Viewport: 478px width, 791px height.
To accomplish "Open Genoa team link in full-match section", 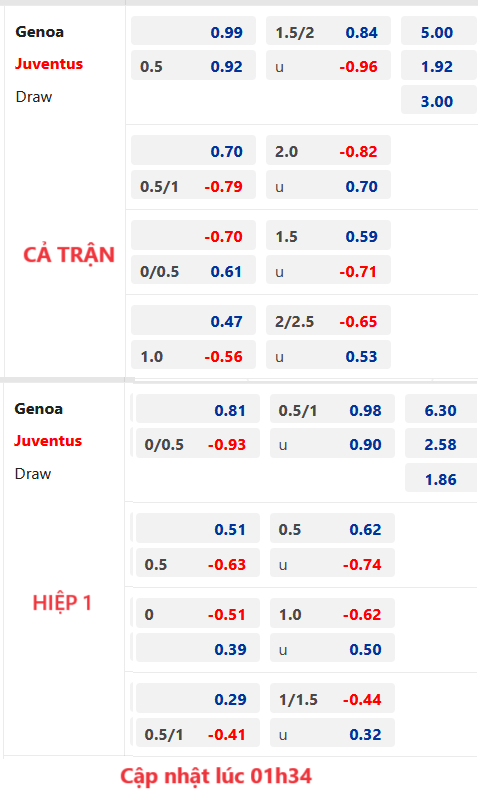I will (x=39, y=32).
